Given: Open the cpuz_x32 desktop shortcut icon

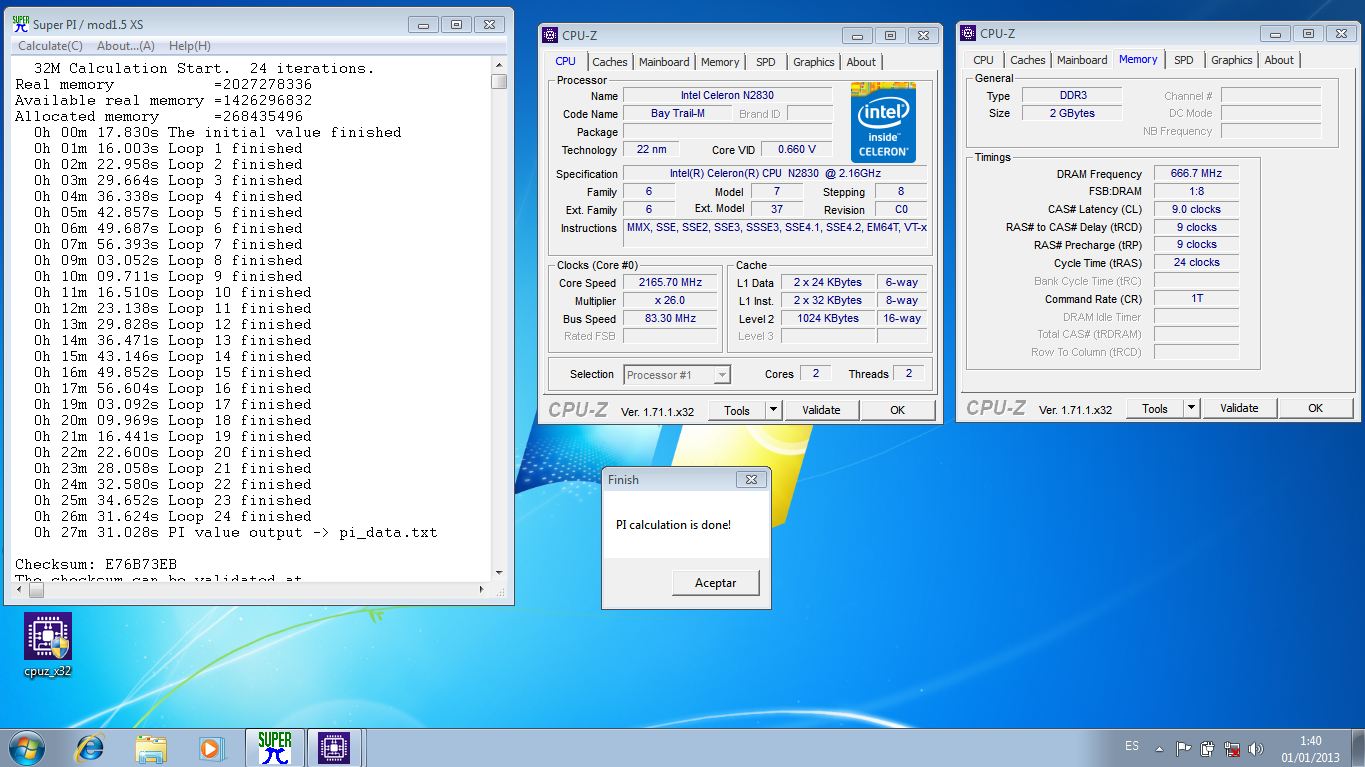Looking at the screenshot, I should coord(48,645).
